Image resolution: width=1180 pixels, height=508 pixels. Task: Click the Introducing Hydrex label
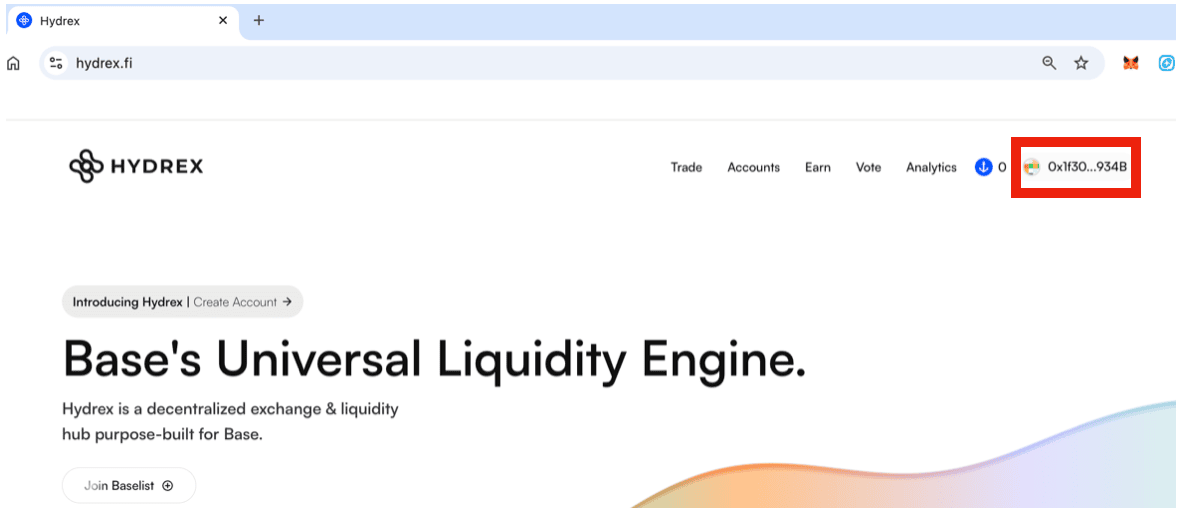(x=127, y=302)
